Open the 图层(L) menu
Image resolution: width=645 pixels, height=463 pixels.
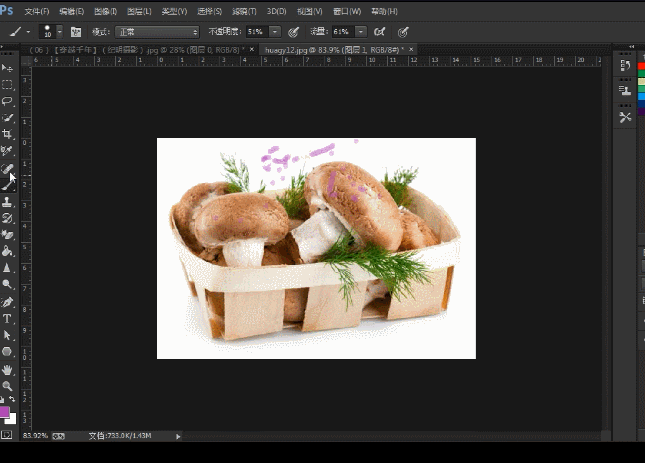139,12
